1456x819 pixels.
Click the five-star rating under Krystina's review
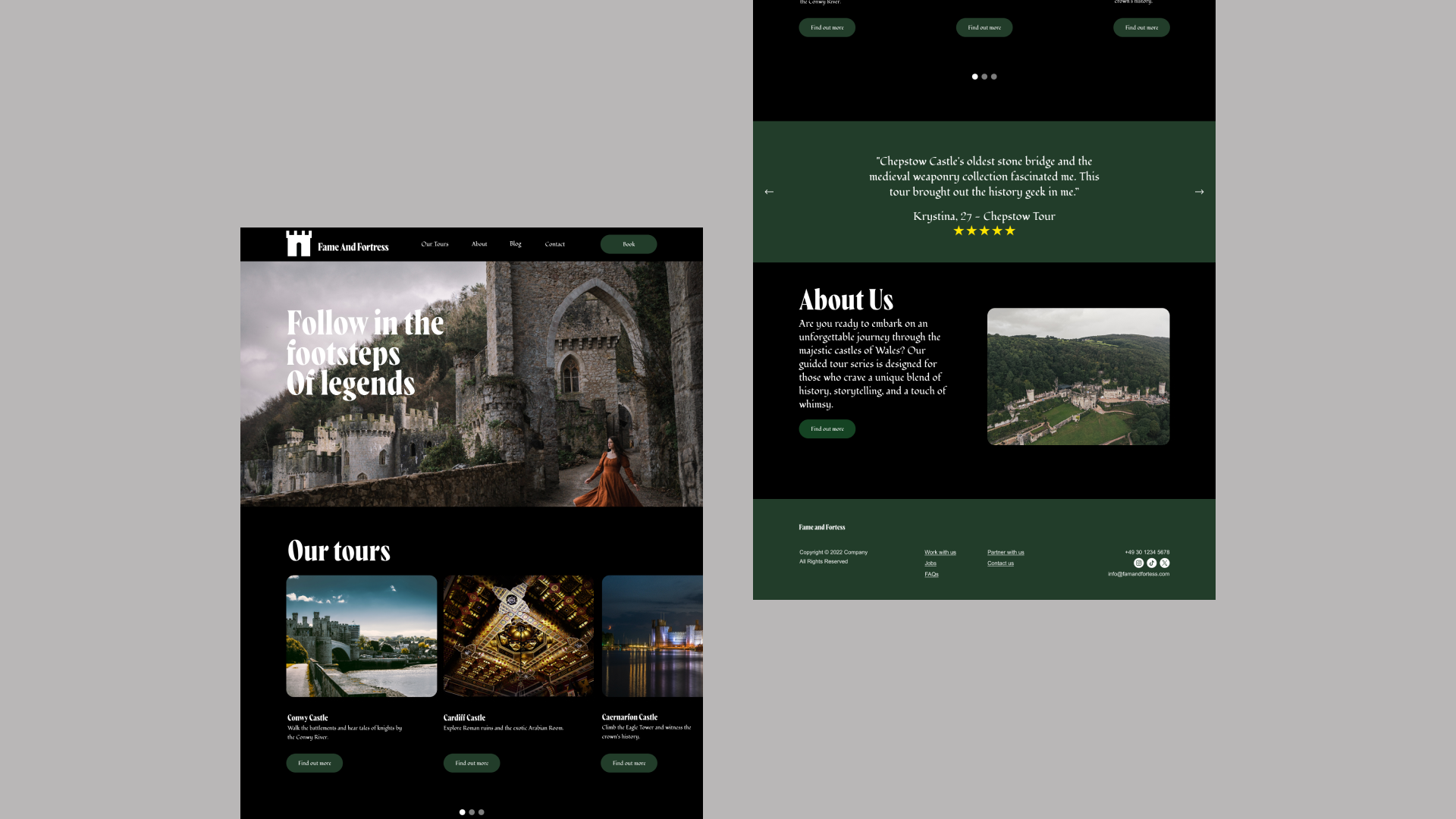[x=984, y=231]
